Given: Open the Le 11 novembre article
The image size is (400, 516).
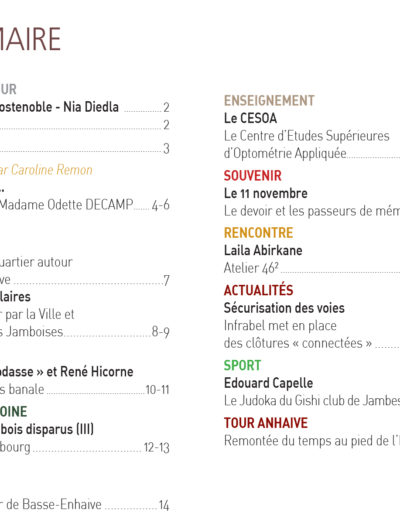Looking at the screenshot, I should coord(266,193).
